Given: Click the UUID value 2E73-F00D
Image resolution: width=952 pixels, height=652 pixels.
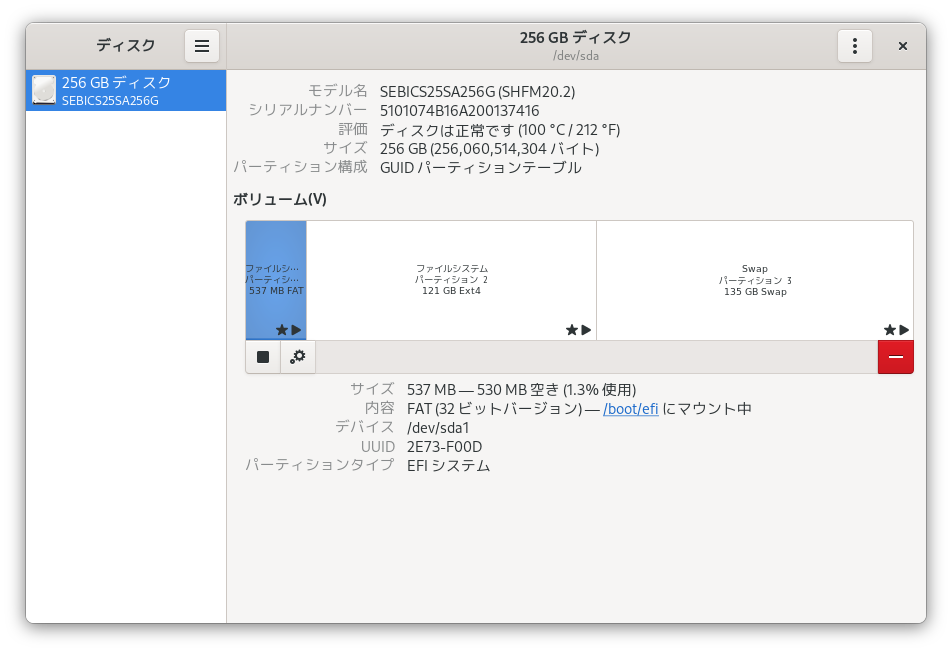Looking at the screenshot, I should [444, 447].
